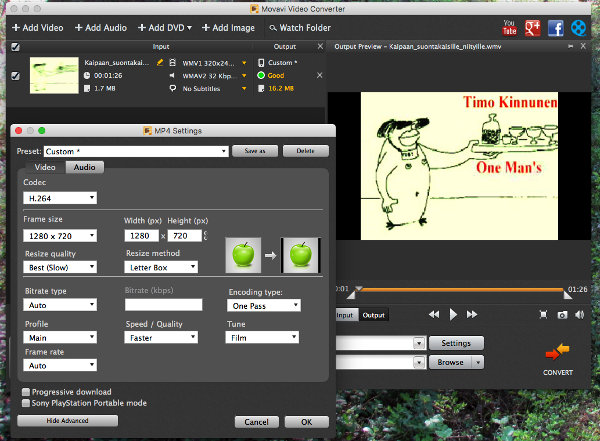Click the rewind playback button
600x441 pixels.
[434, 315]
